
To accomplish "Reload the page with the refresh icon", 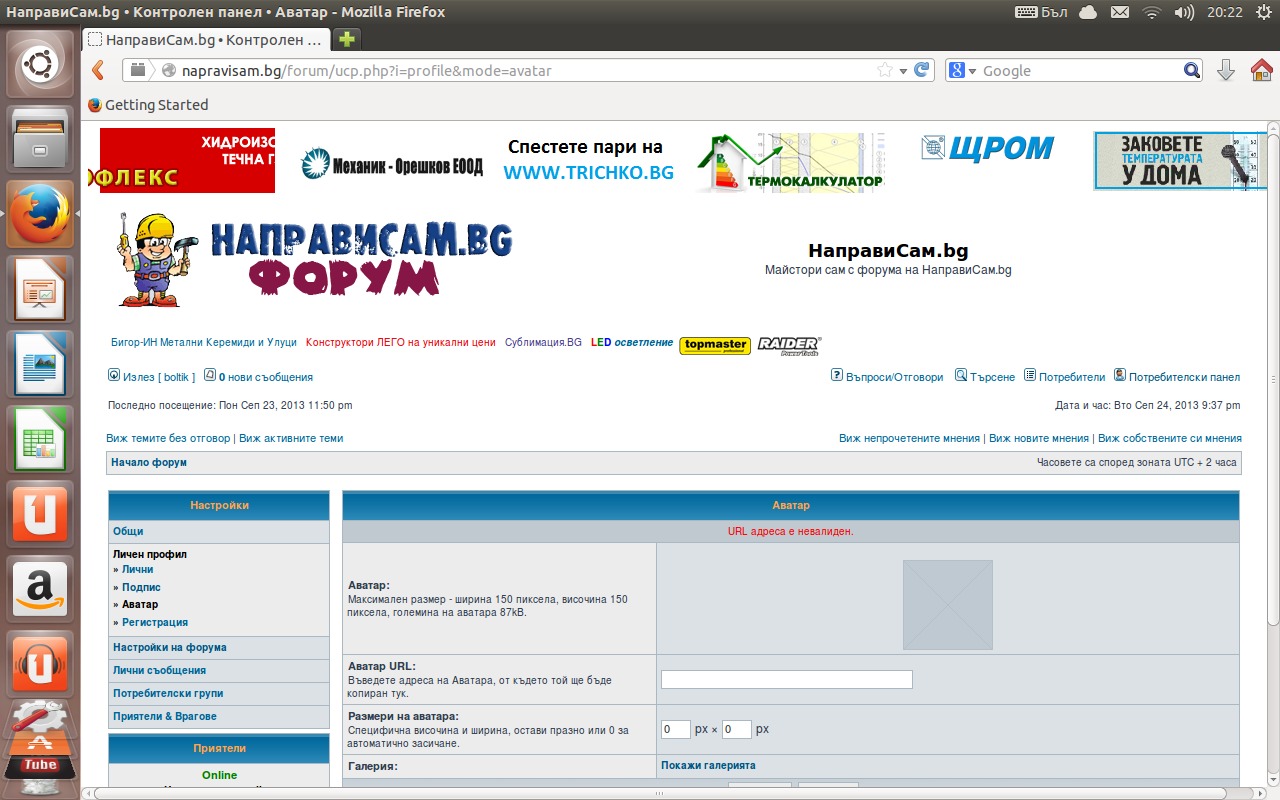I will 922,70.
